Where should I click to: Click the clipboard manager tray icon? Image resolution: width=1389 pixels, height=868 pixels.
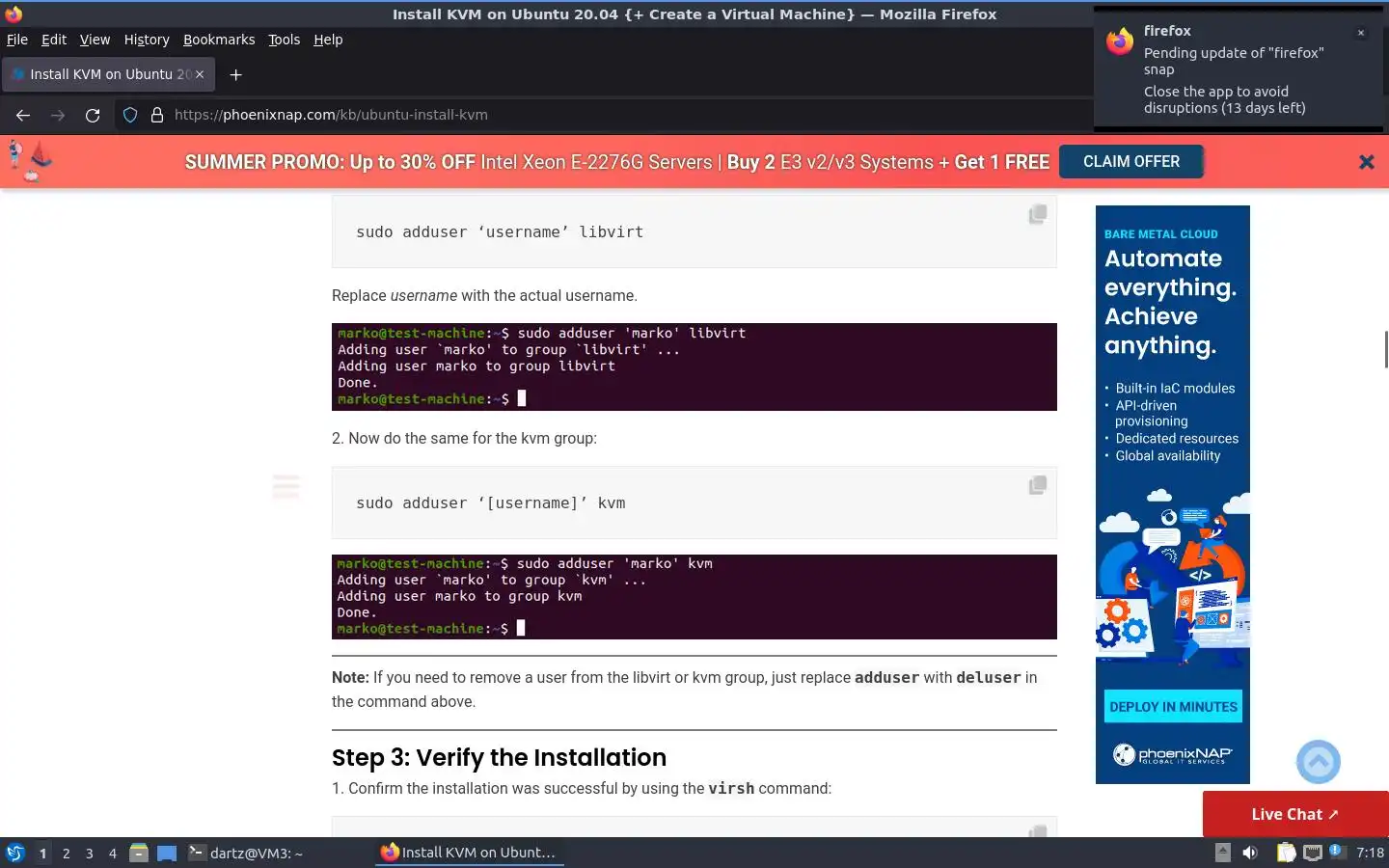[1286, 853]
